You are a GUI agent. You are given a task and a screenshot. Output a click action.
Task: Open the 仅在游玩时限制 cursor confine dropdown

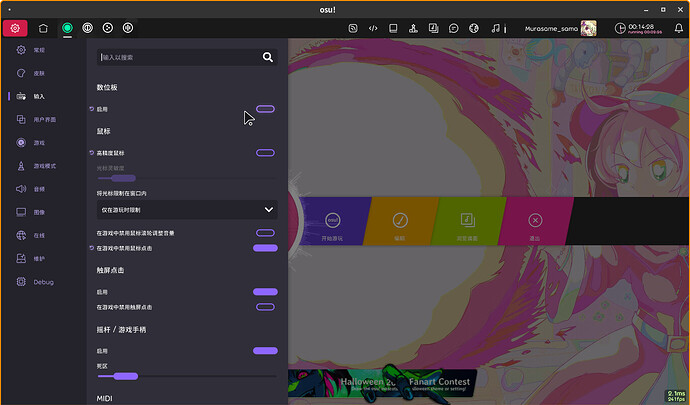coord(187,210)
